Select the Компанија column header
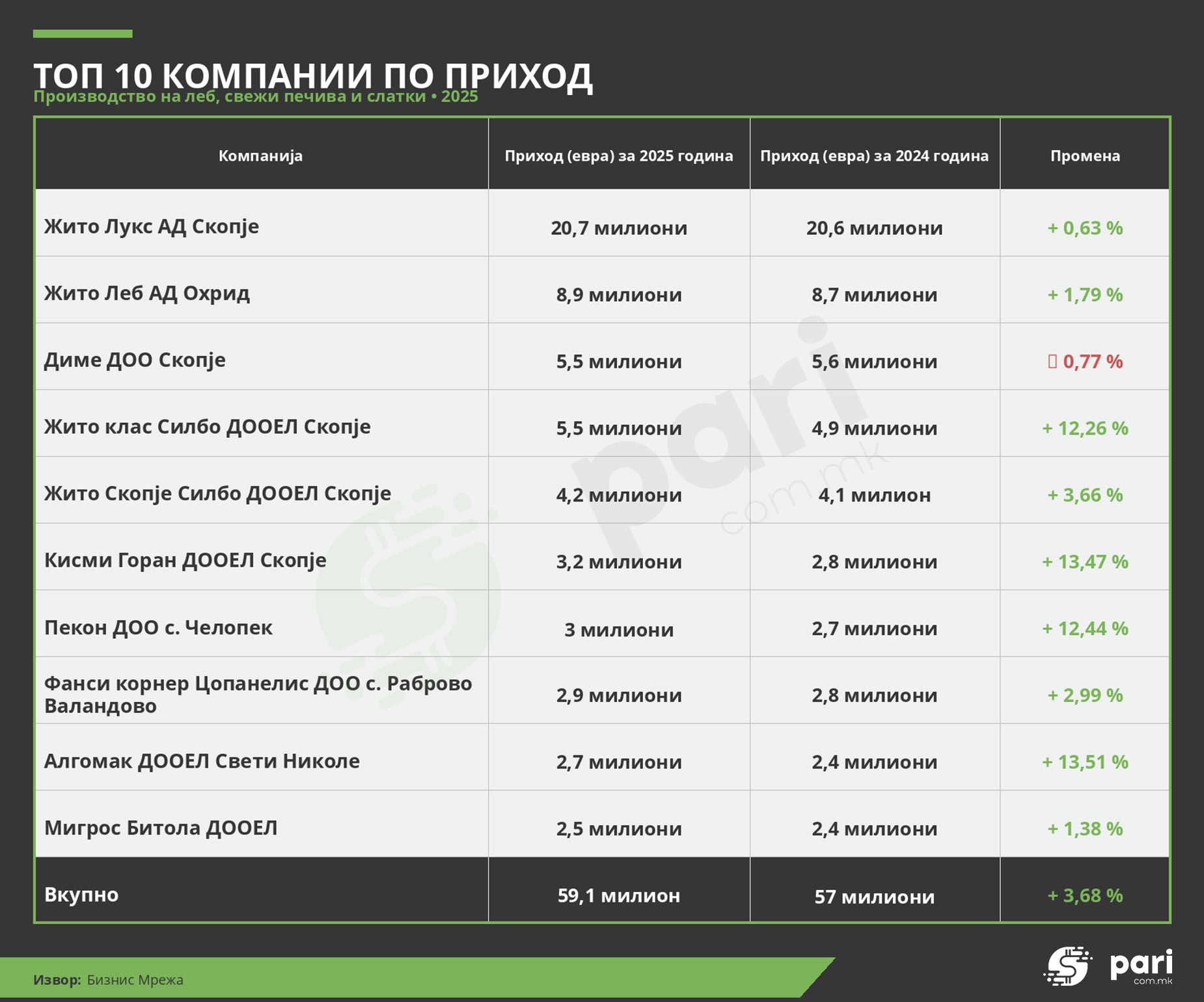Screen dimensions: 1204x1002 260,156
